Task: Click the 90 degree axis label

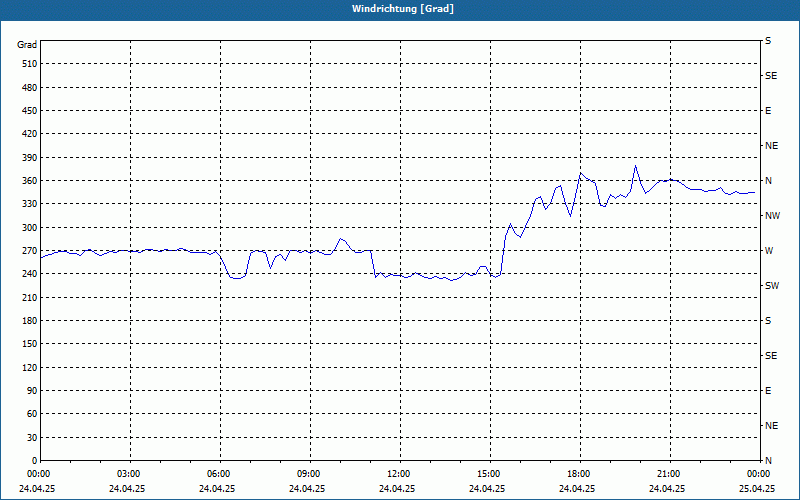Action: tap(32, 391)
